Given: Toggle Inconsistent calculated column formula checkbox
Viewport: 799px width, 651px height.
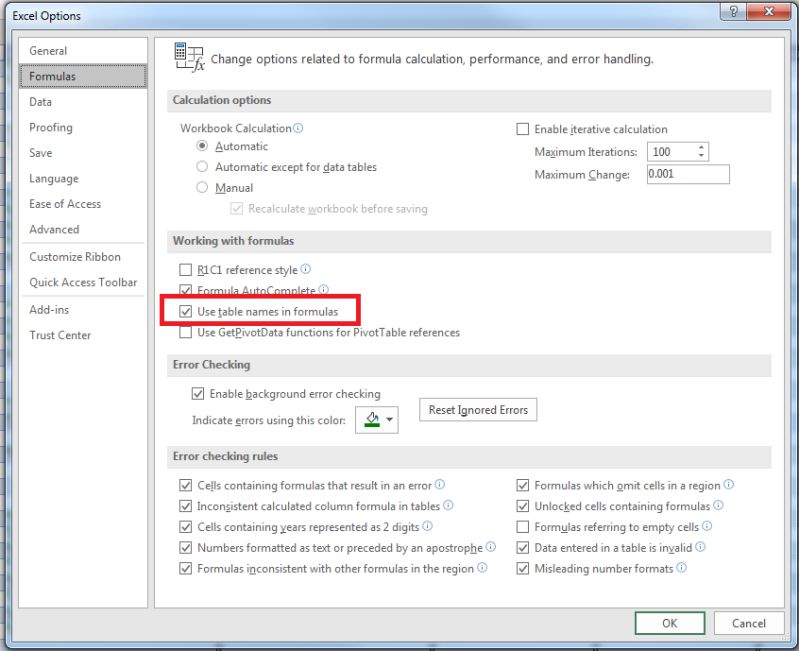Looking at the screenshot, I should coord(185,506).
